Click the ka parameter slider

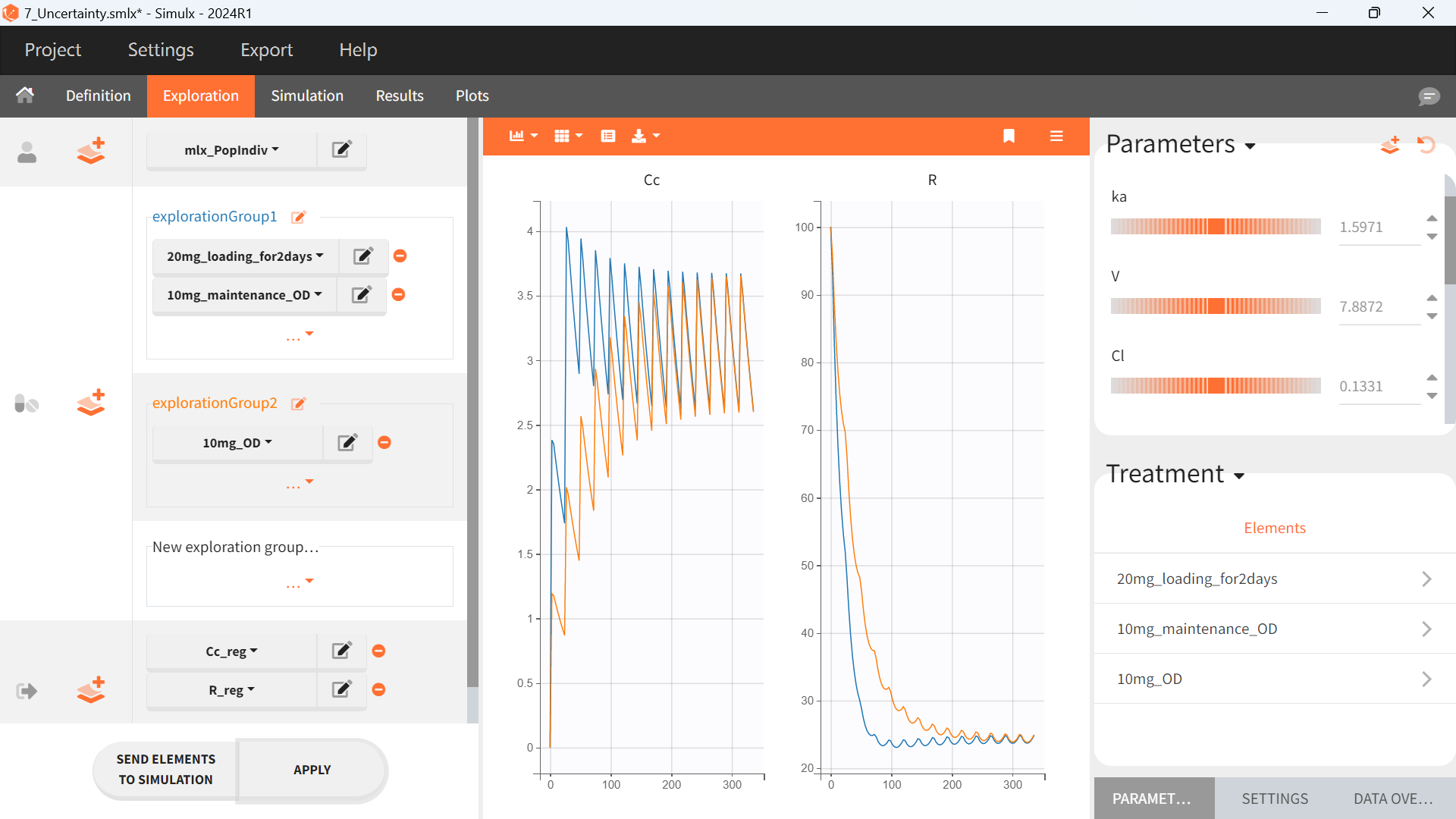1216,227
